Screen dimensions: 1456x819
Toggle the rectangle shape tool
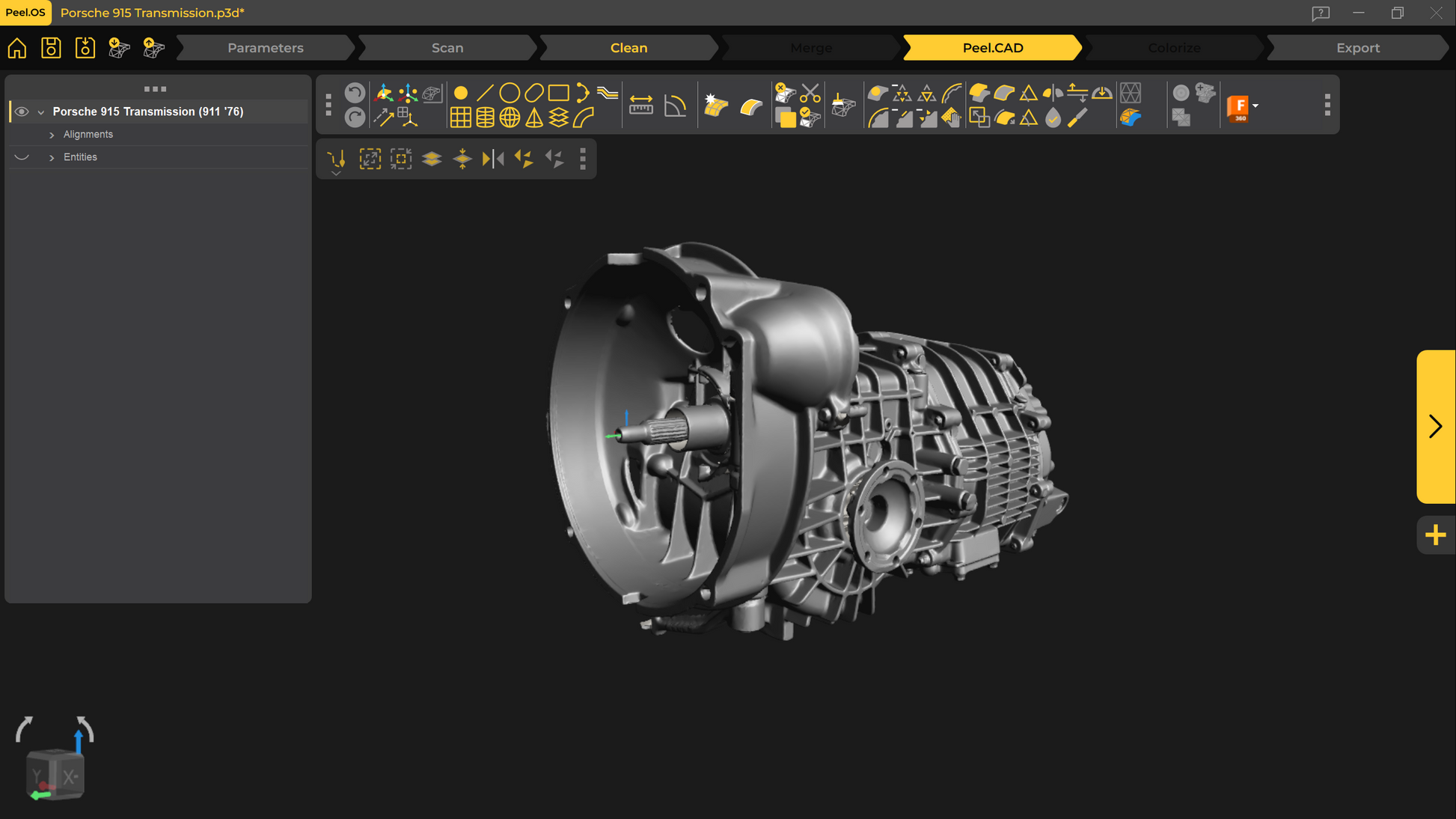559,93
